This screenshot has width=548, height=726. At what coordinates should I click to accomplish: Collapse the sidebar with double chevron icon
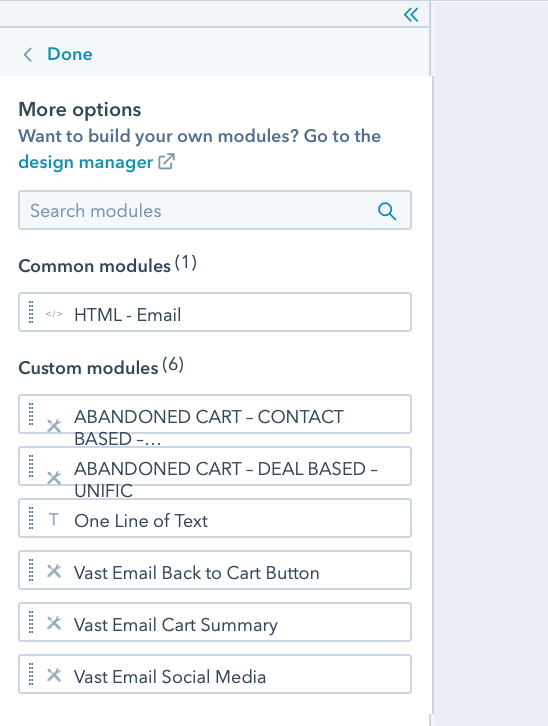(411, 15)
